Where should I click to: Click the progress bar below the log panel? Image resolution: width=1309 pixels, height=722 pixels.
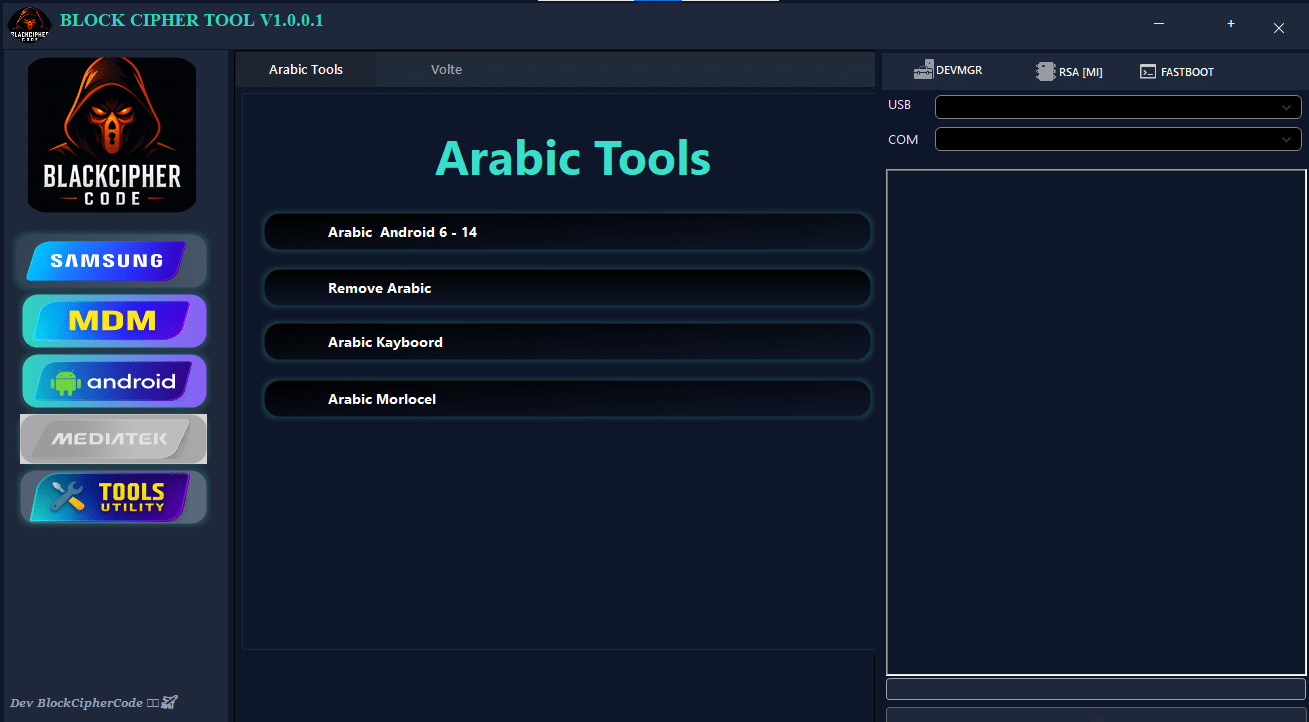click(1096, 689)
